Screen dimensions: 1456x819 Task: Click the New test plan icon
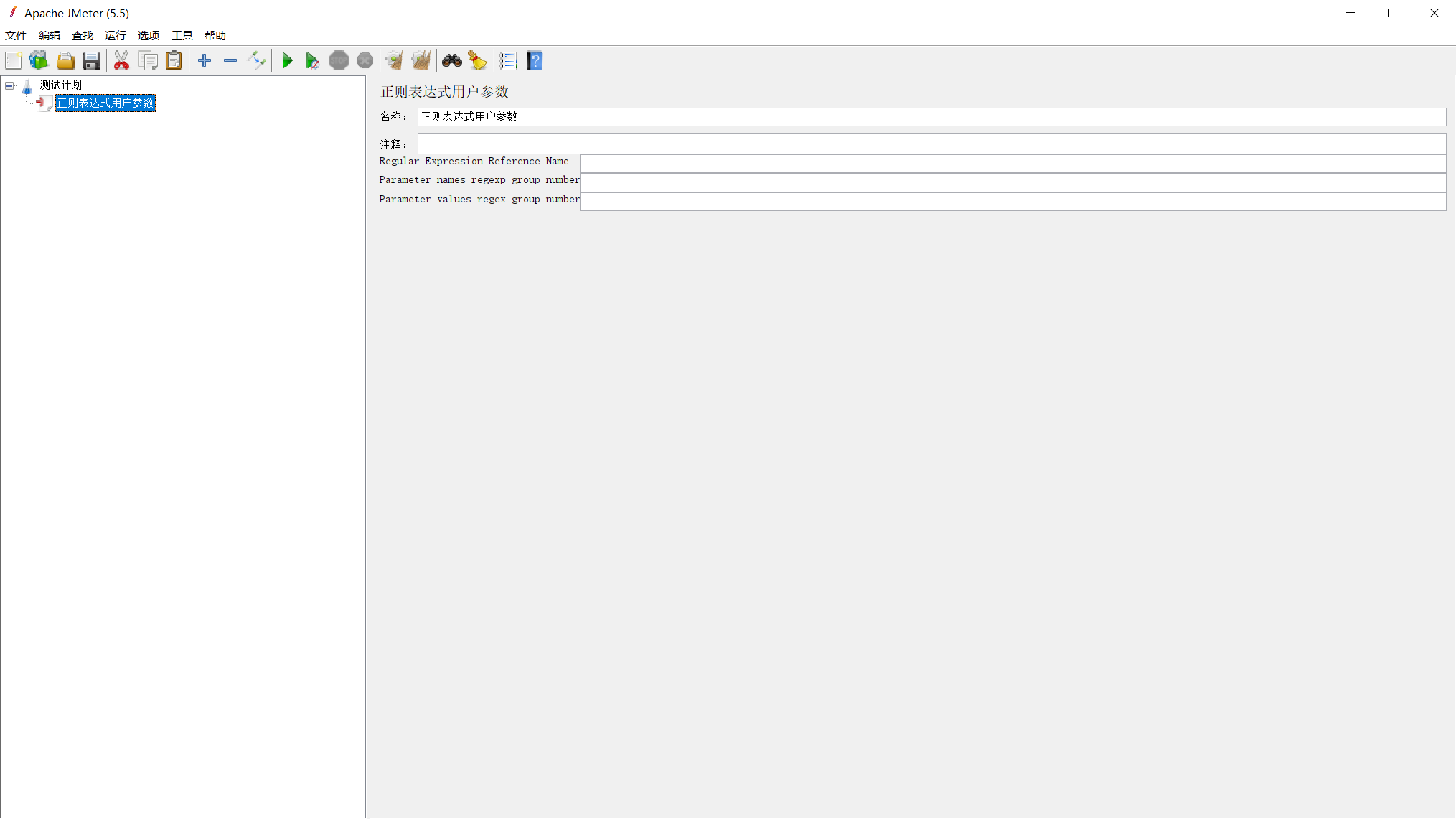click(x=14, y=61)
